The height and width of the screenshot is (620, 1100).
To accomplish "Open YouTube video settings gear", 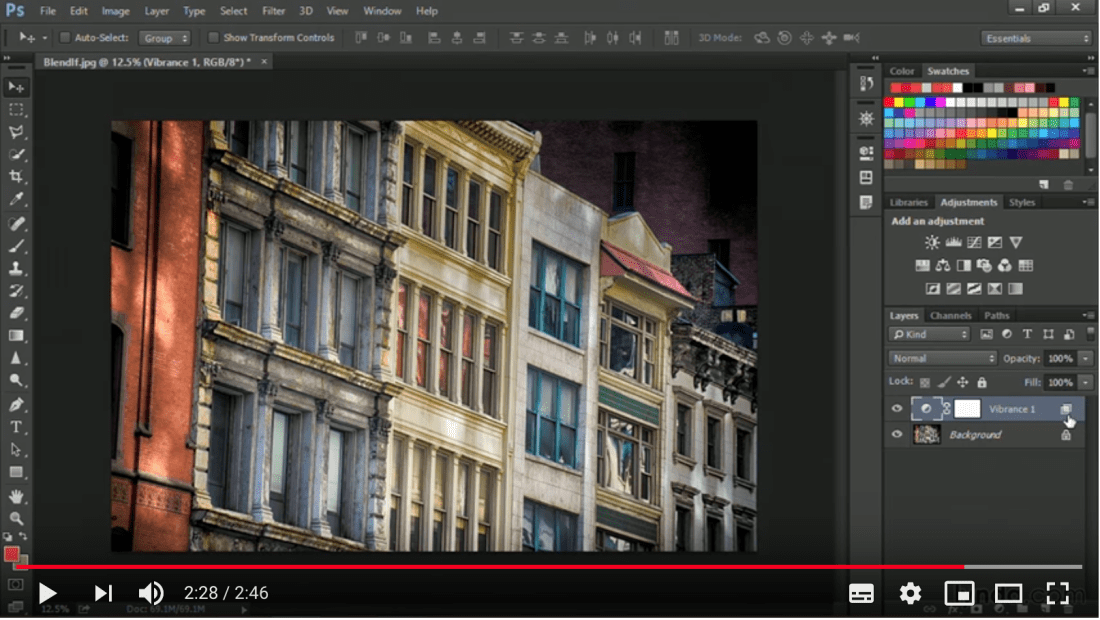I will (910, 593).
